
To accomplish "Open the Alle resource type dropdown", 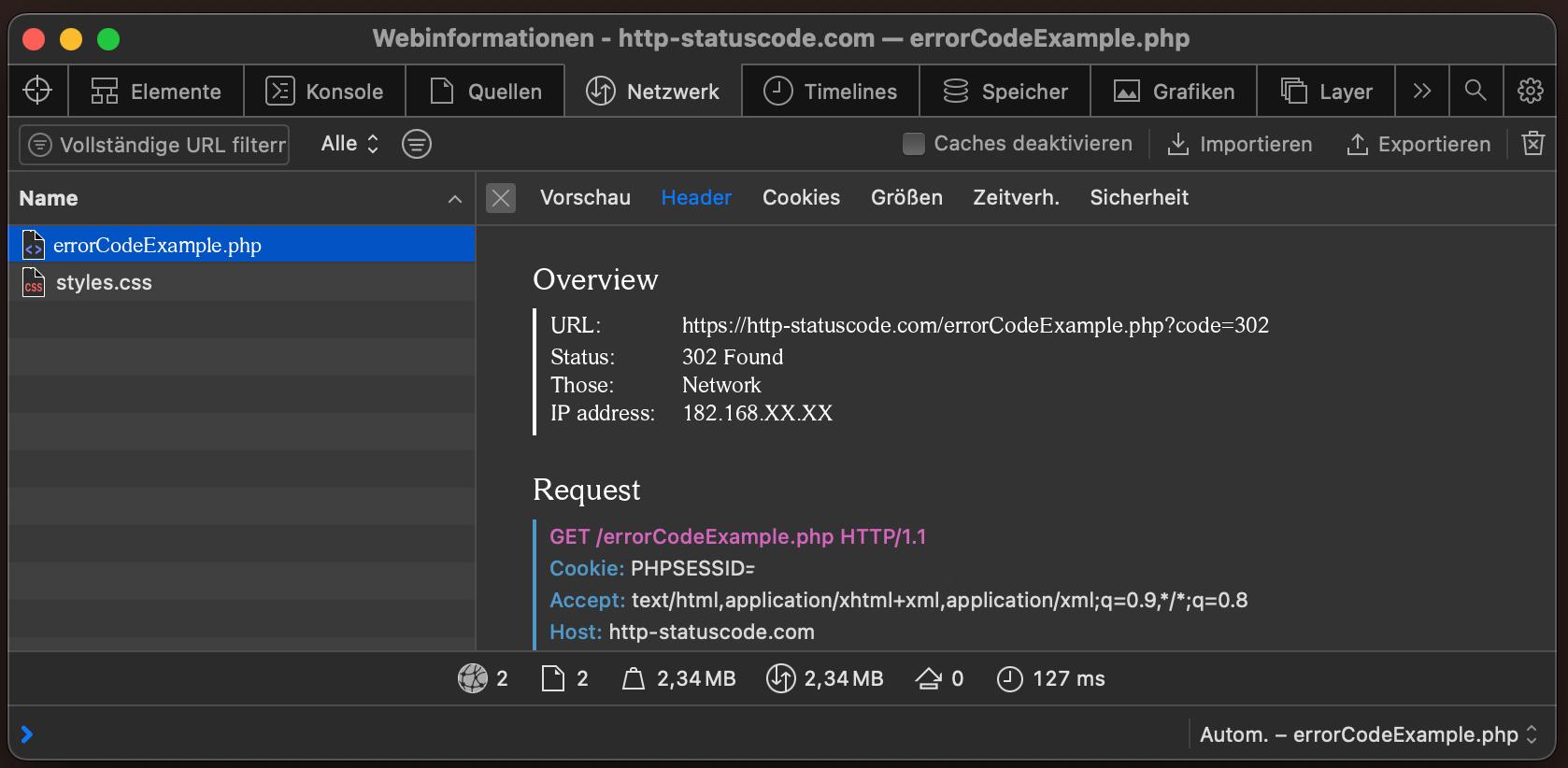I will (349, 144).
